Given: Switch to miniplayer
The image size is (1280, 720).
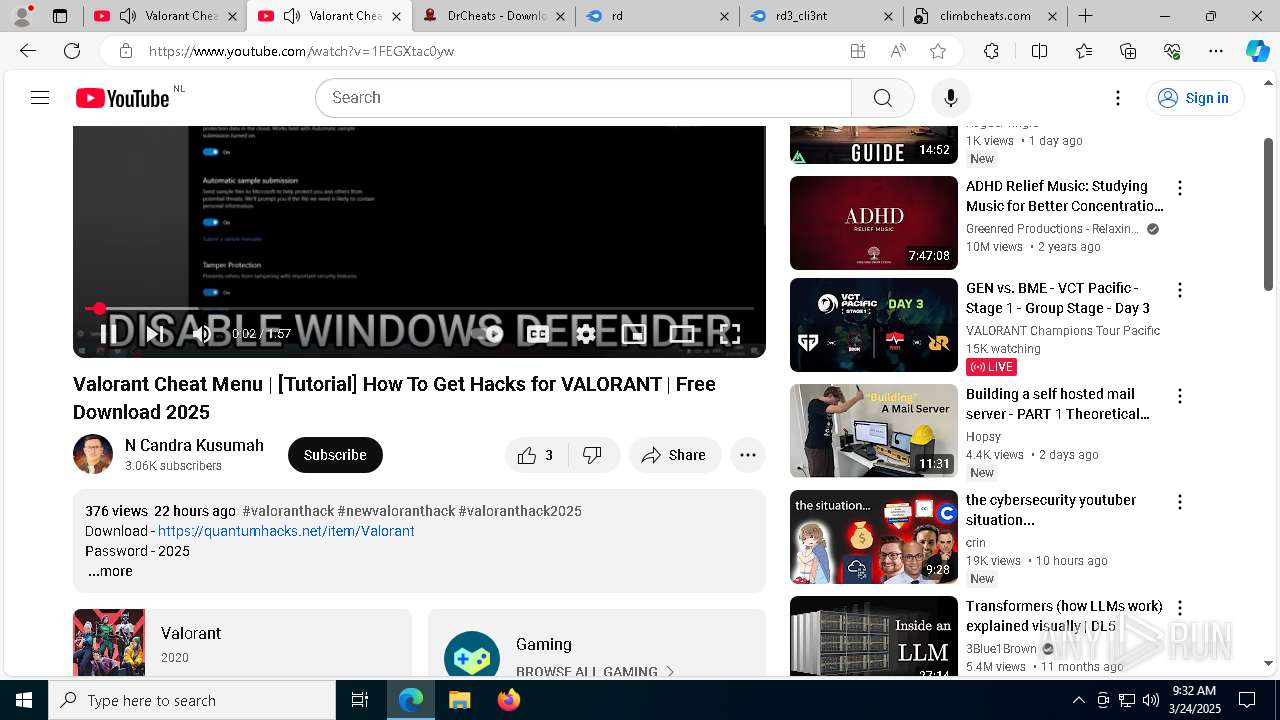Looking at the screenshot, I should point(634,334).
